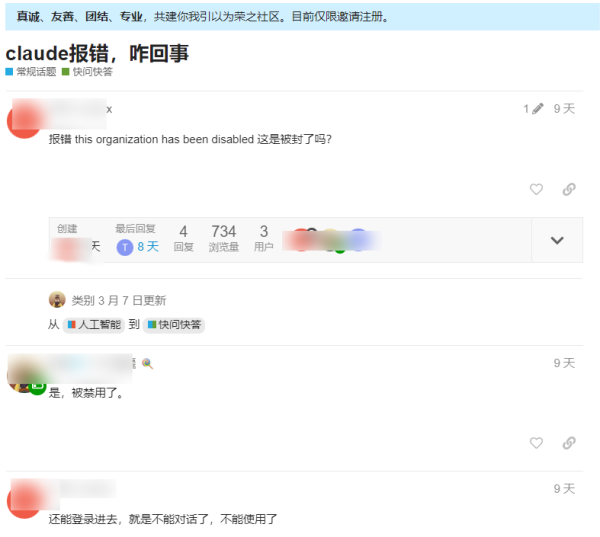Click the lollipop emoji next to username
The width and height of the screenshot is (600, 537).
[x=147, y=364]
